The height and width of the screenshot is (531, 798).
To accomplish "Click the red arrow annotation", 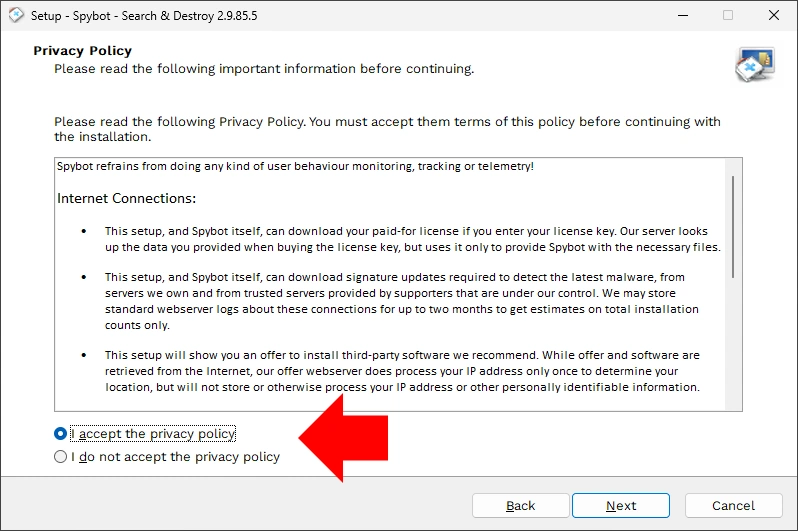I will (344, 438).
